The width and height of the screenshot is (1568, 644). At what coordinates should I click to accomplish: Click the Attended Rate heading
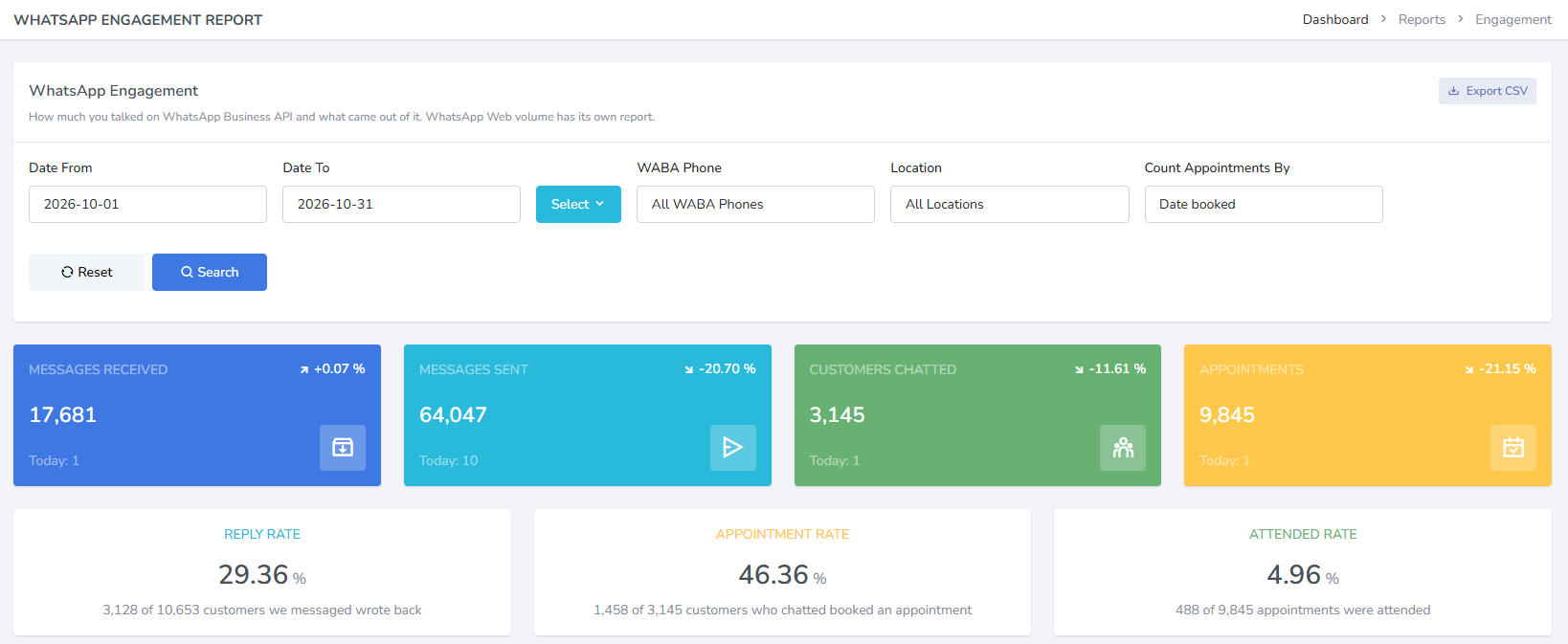1303,534
